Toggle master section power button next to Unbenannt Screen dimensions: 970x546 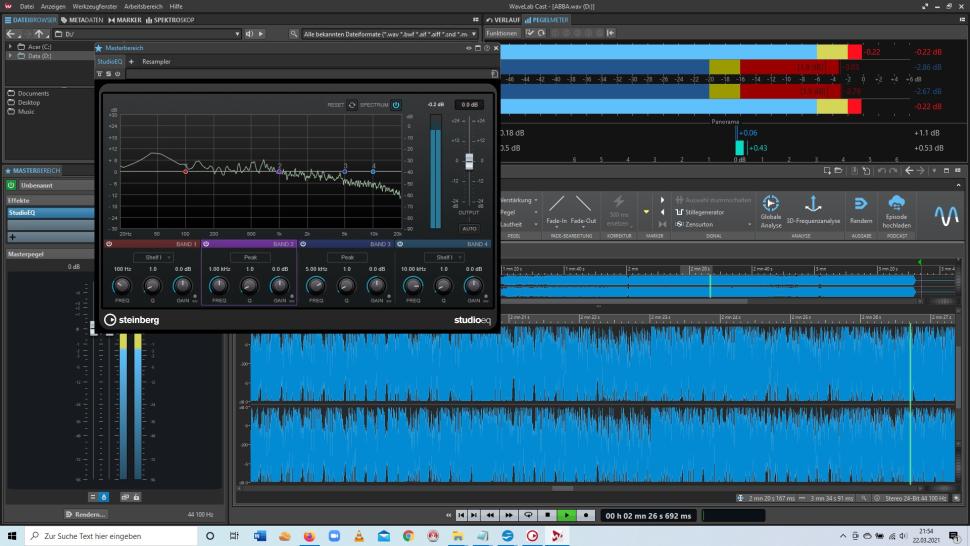[x=11, y=185]
